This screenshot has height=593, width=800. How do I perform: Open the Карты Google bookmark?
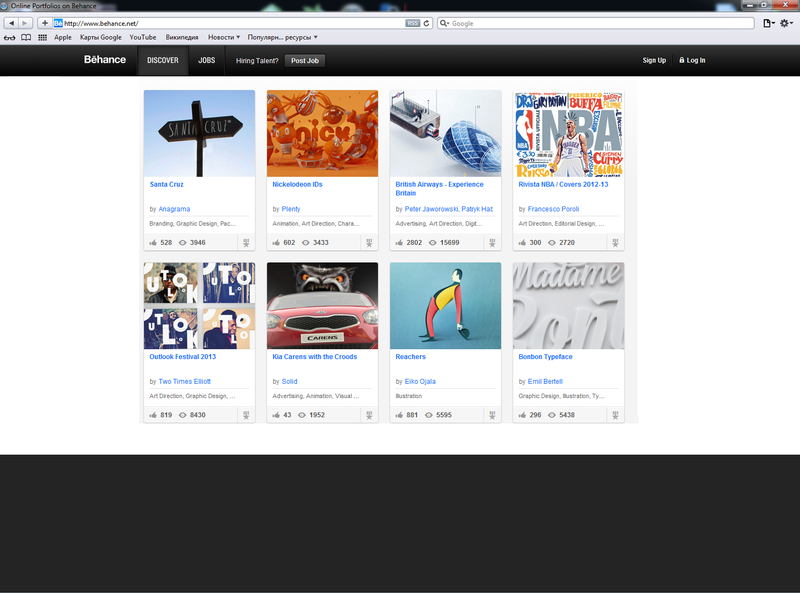101,37
